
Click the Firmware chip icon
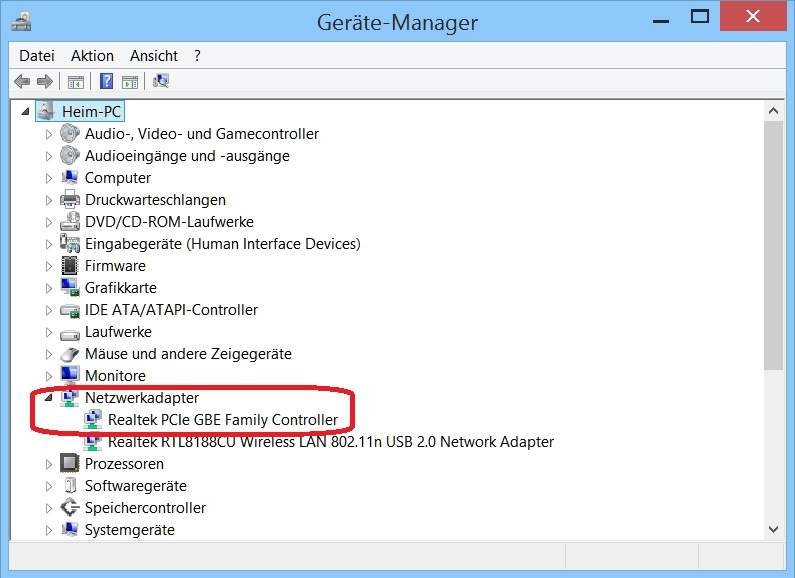(x=69, y=265)
